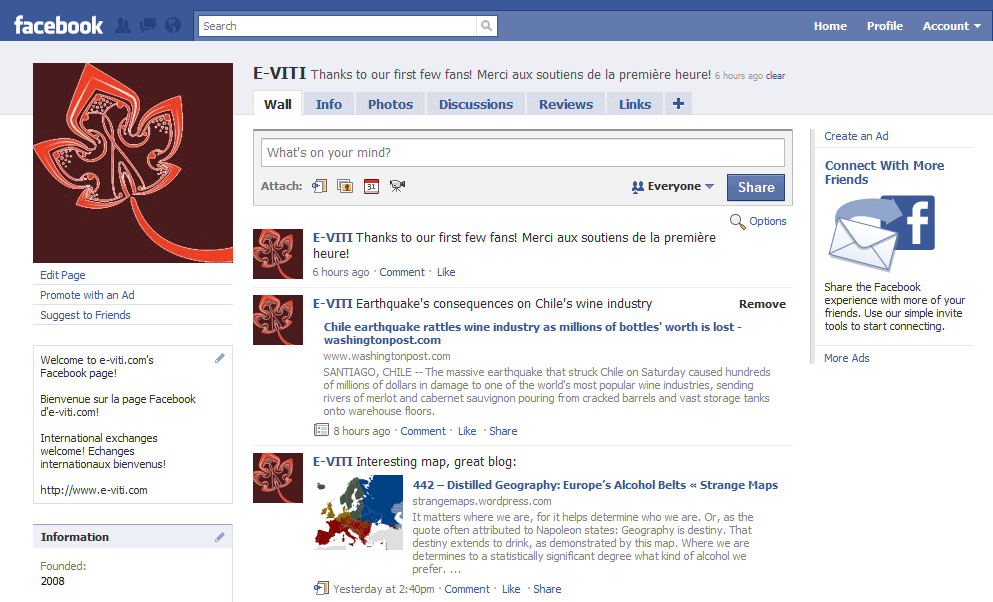Open the Discussions tab
The height and width of the screenshot is (602, 993).
(x=476, y=104)
